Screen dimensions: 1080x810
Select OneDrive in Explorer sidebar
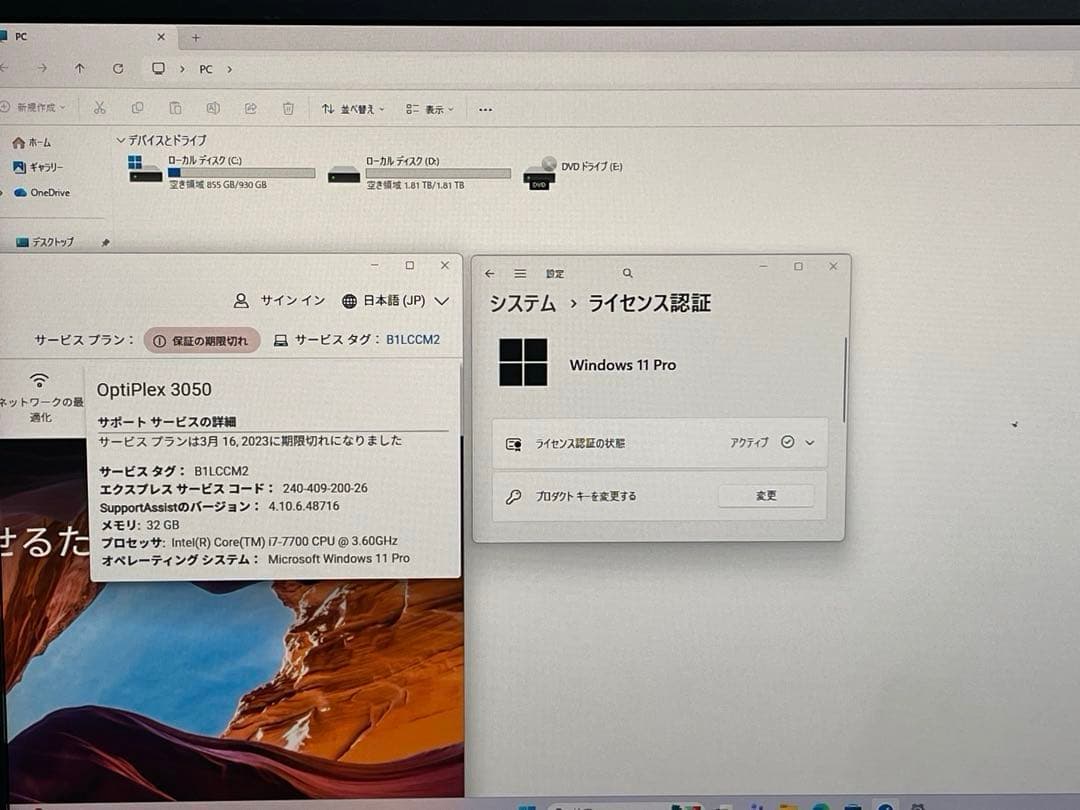coord(41,193)
